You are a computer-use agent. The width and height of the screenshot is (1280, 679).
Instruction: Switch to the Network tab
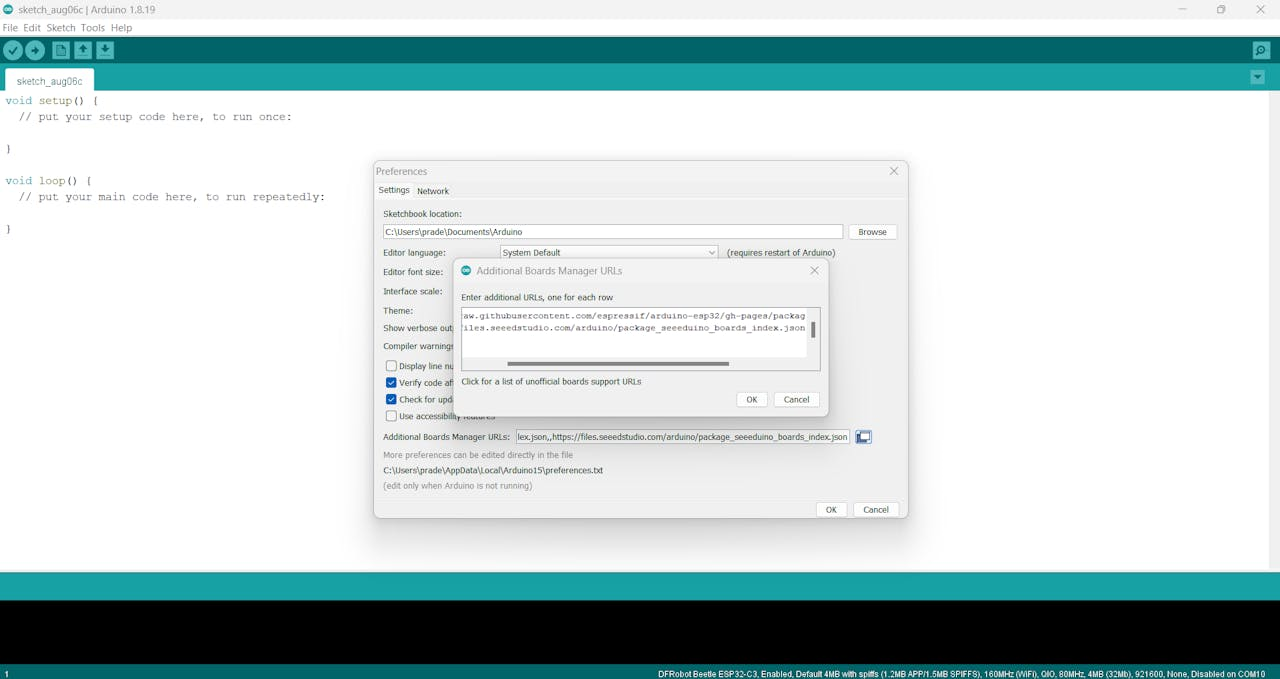point(433,191)
